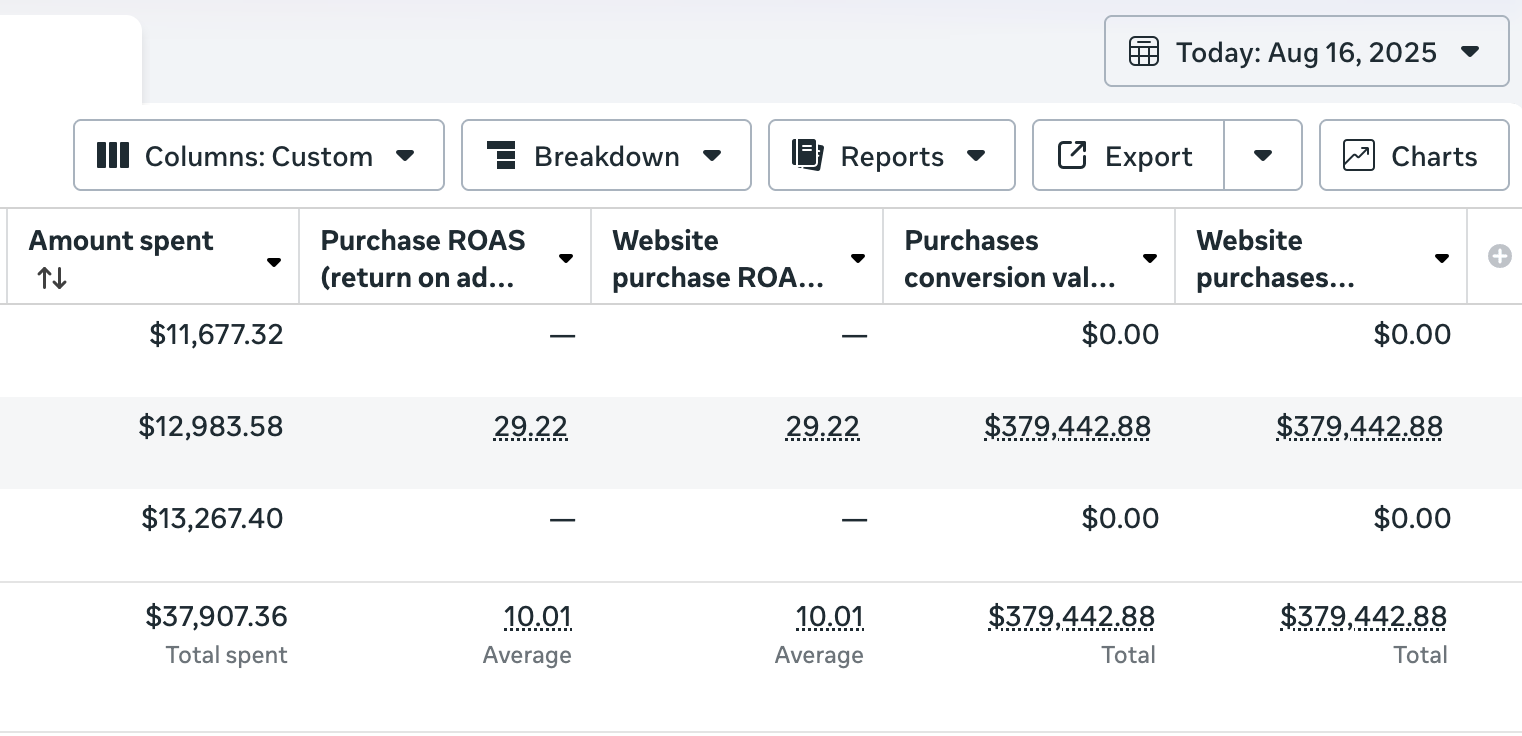Click the Export share icon
This screenshot has width=1522, height=736.
point(1072,155)
